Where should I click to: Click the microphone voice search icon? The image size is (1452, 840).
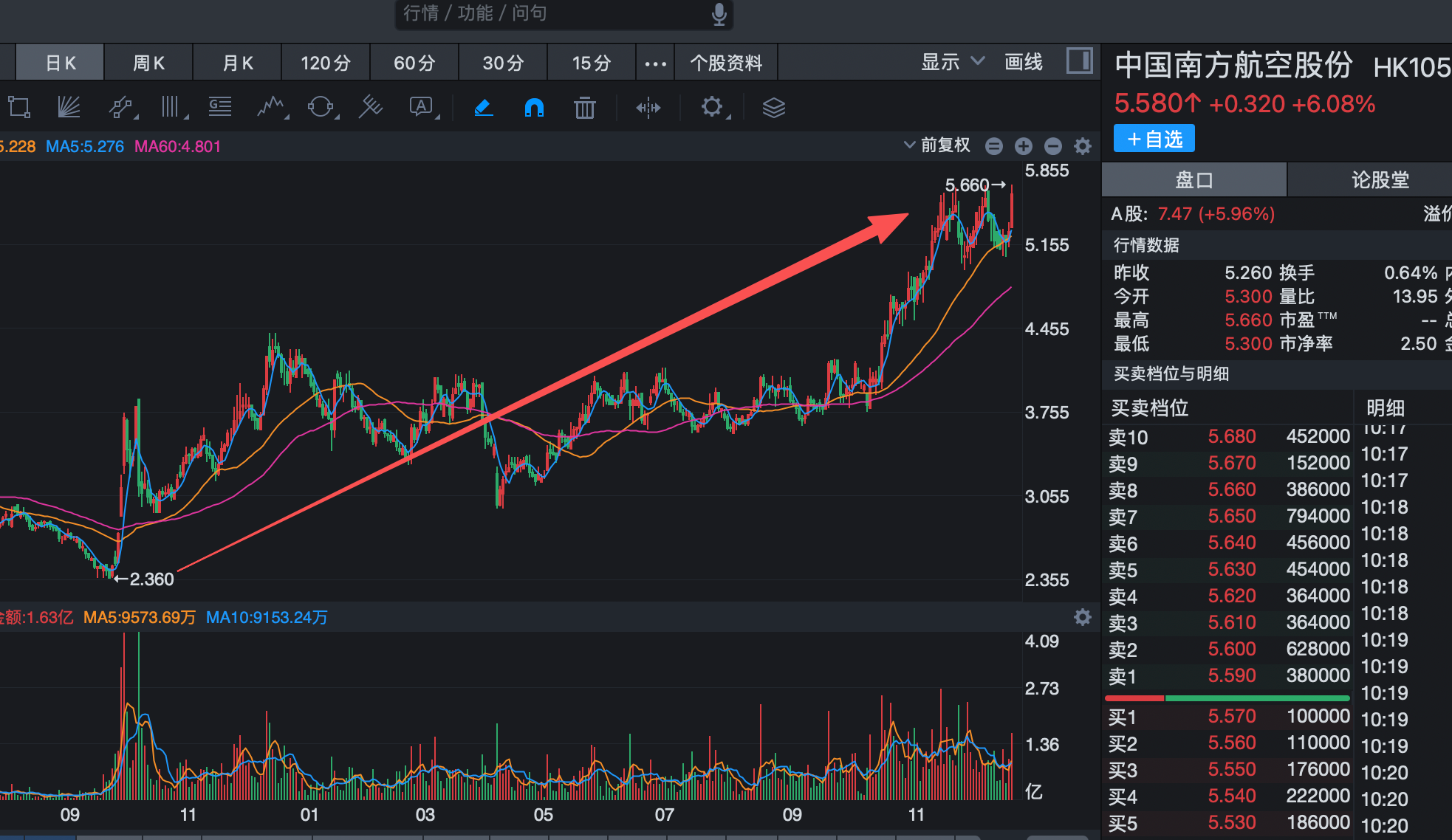pos(719,13)
